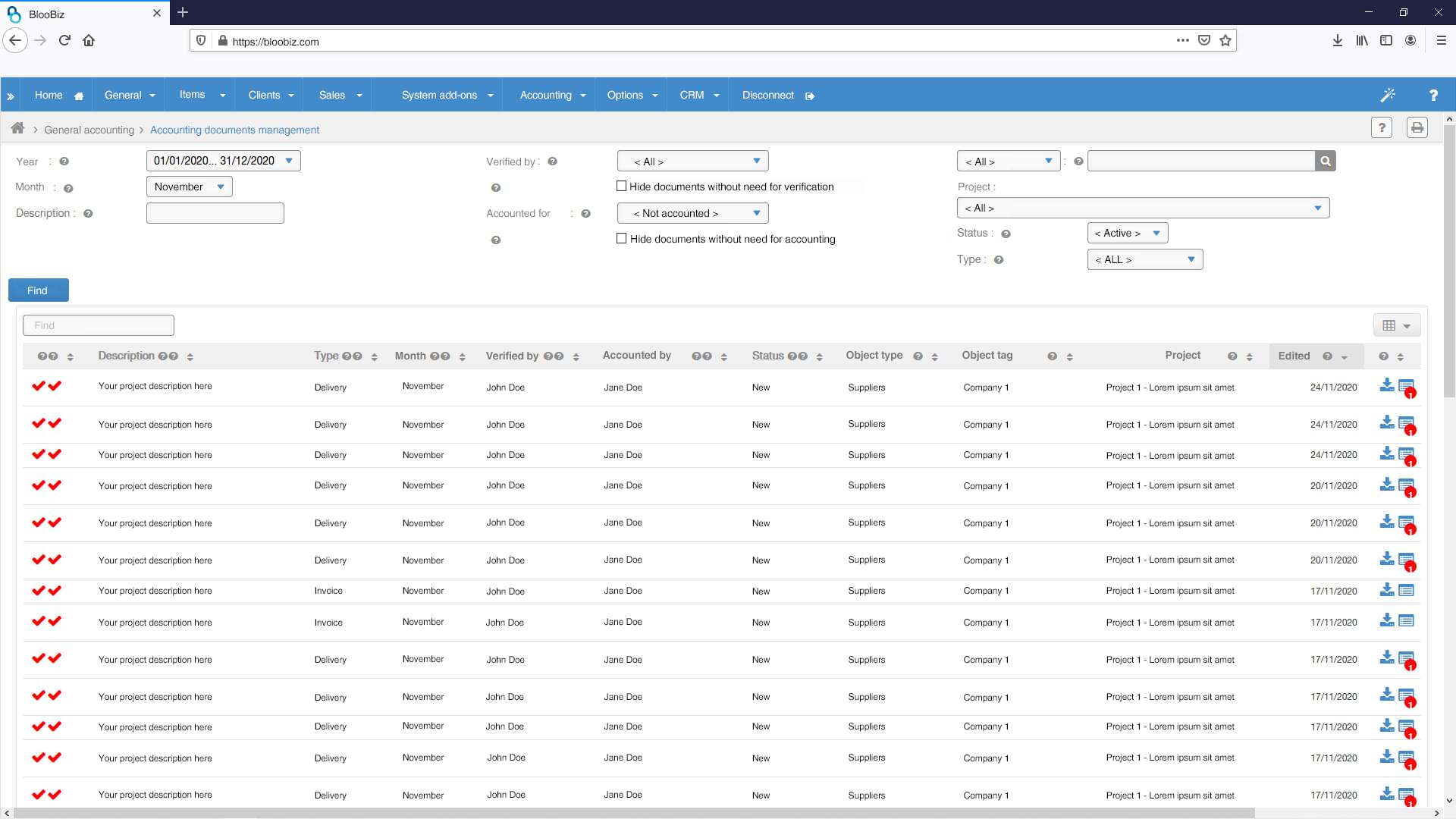This screenshot has height=819, width=1456.
Task: Click the help icon beside the Verified by label
Action: point(552,162)
